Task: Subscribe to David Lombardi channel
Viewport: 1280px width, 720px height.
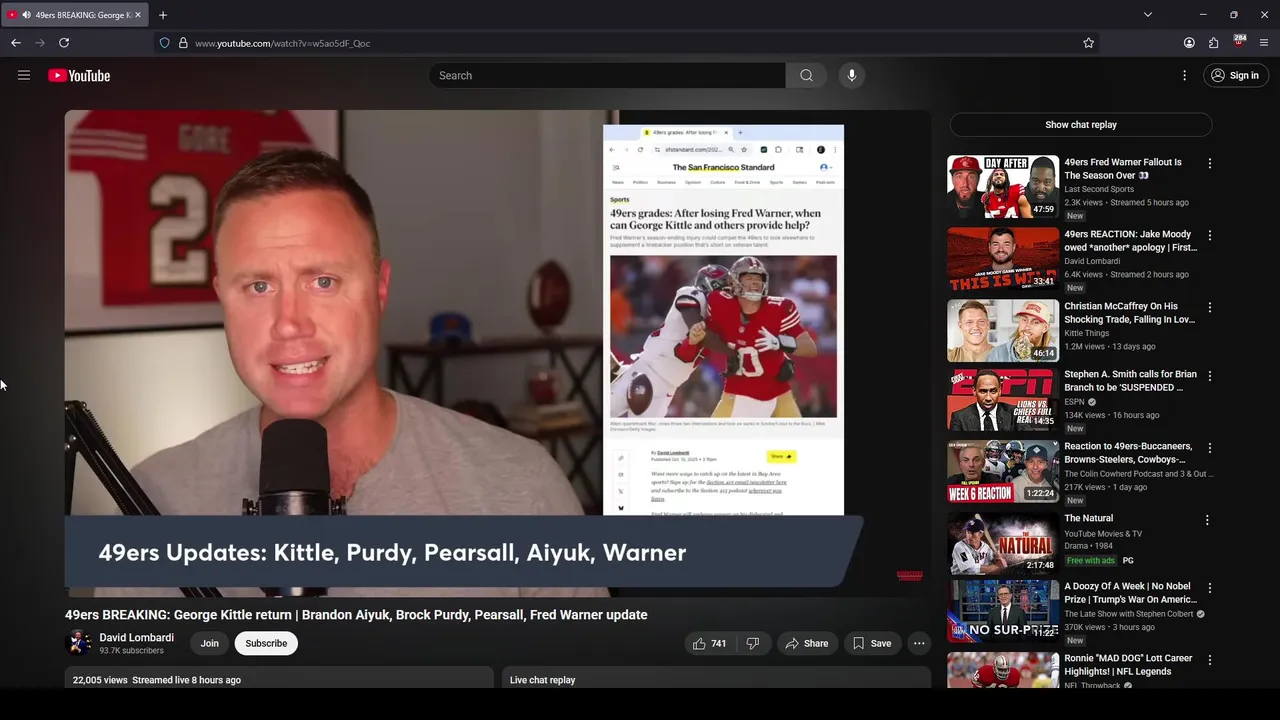Action: click(266, 644)
